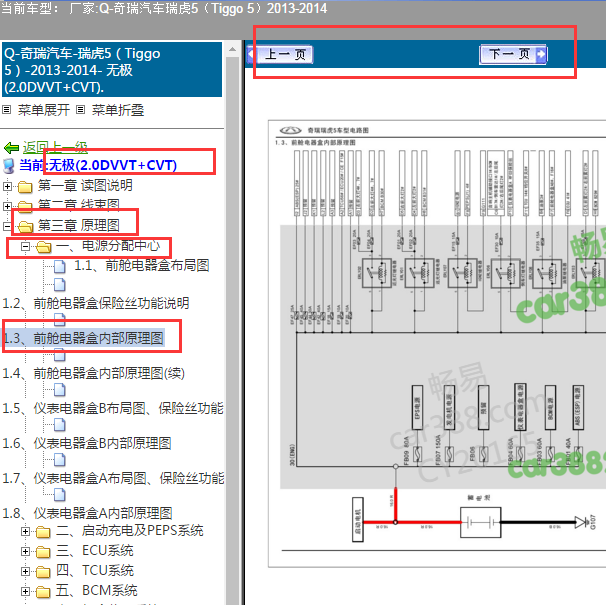Expand 四、TCU系统 node
Viewport: 606px width, 605px height.
(x=26, y=571)
